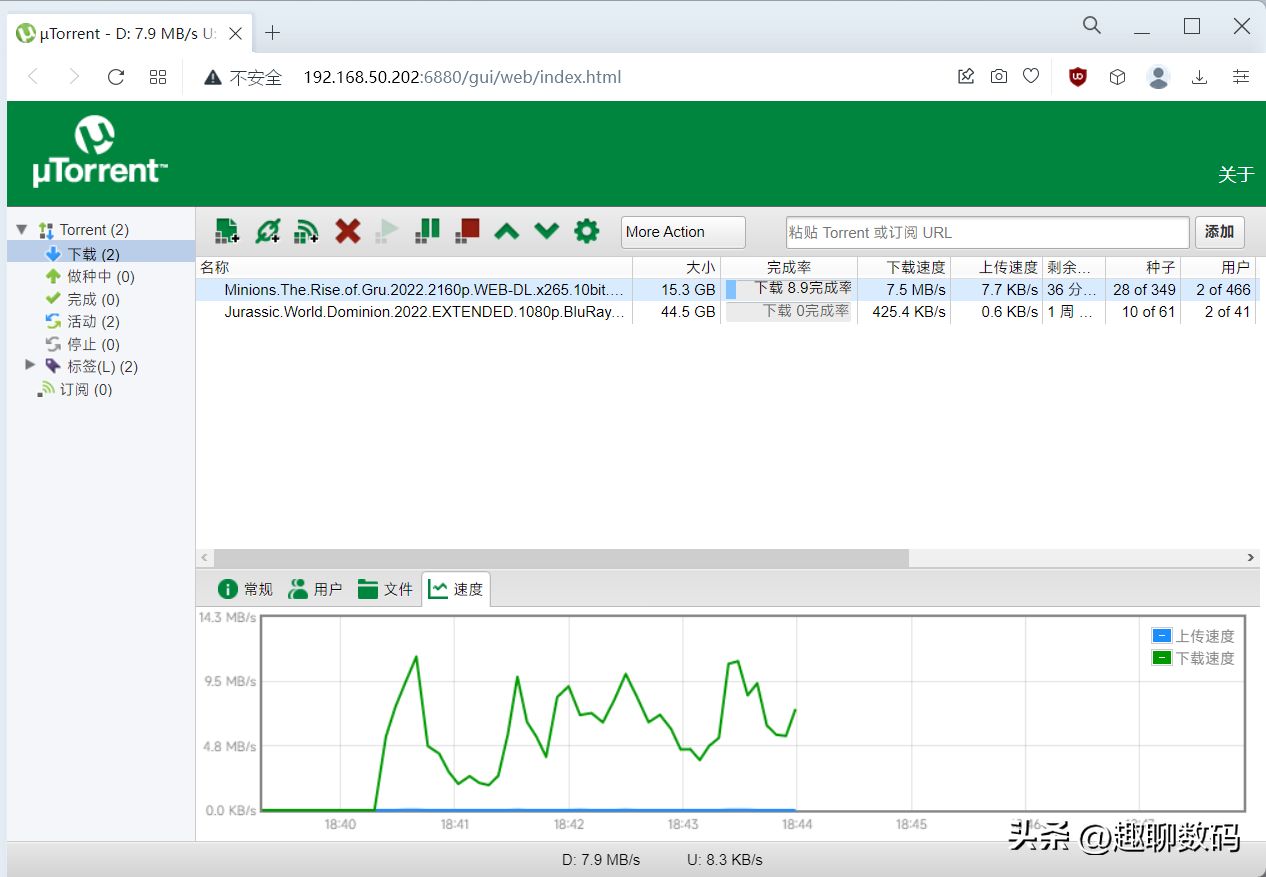Viewport: 1266px width, 877px height.
Task: Click browser reload icon
Action: point(116,77)
